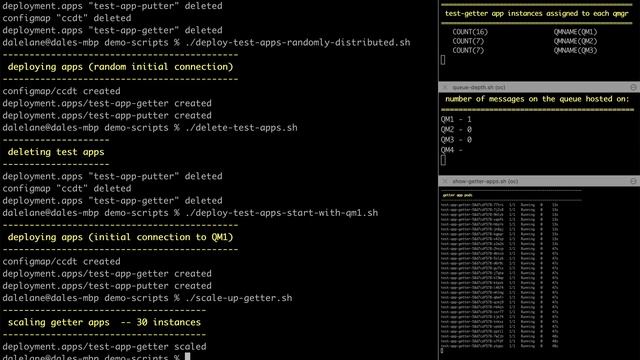Click the round icon on show-getter-apps.sh title bar

click(x=633, y=181)
